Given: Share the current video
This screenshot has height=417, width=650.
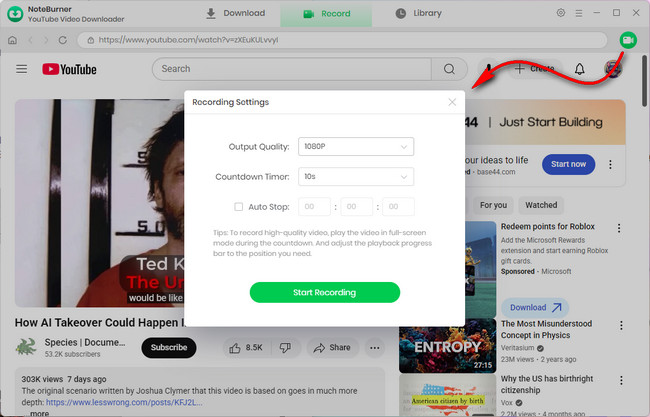Looking at the screenshot, I should tap(332, 348).
